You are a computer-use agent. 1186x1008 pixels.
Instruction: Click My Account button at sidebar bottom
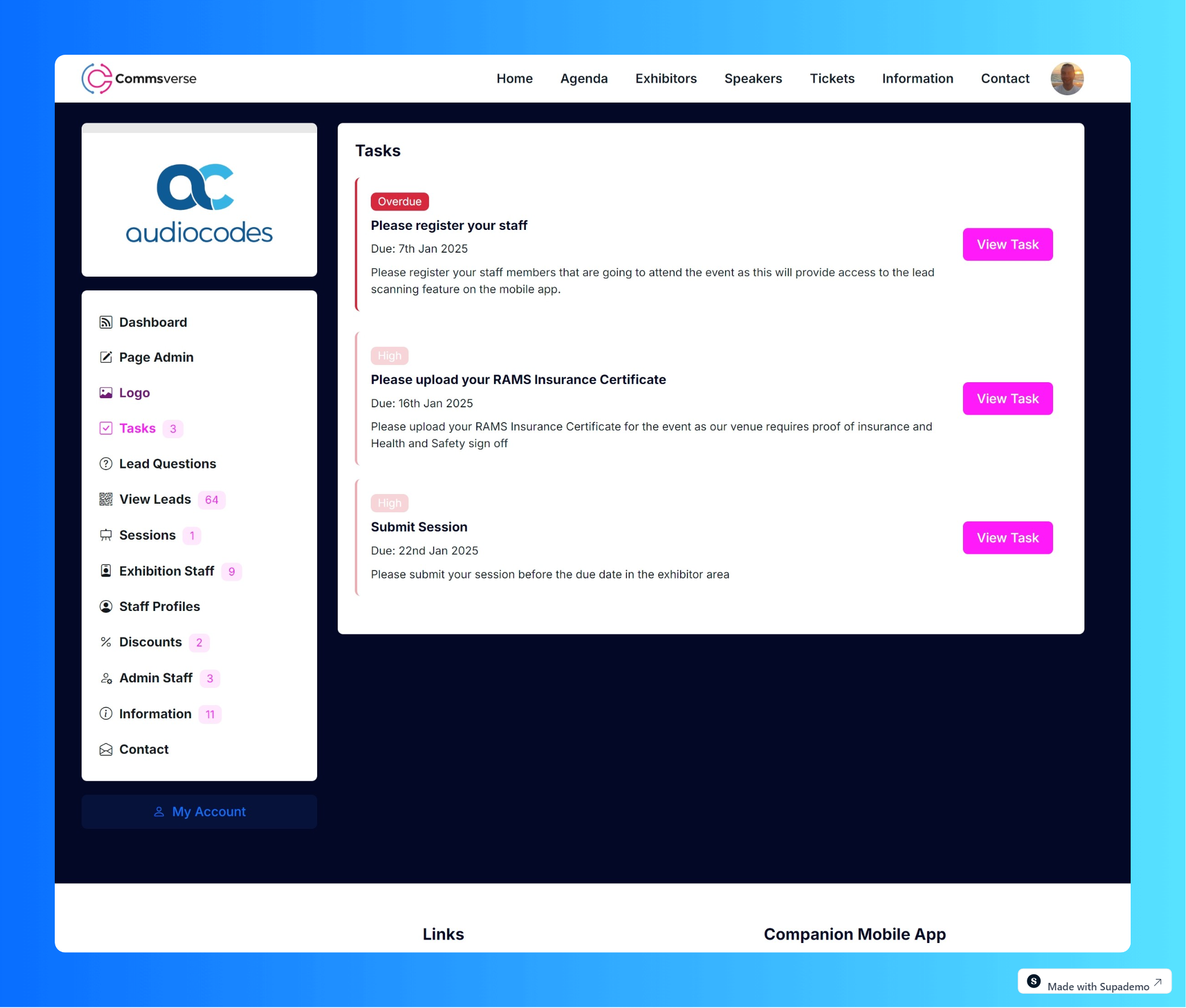pos(198,811)
